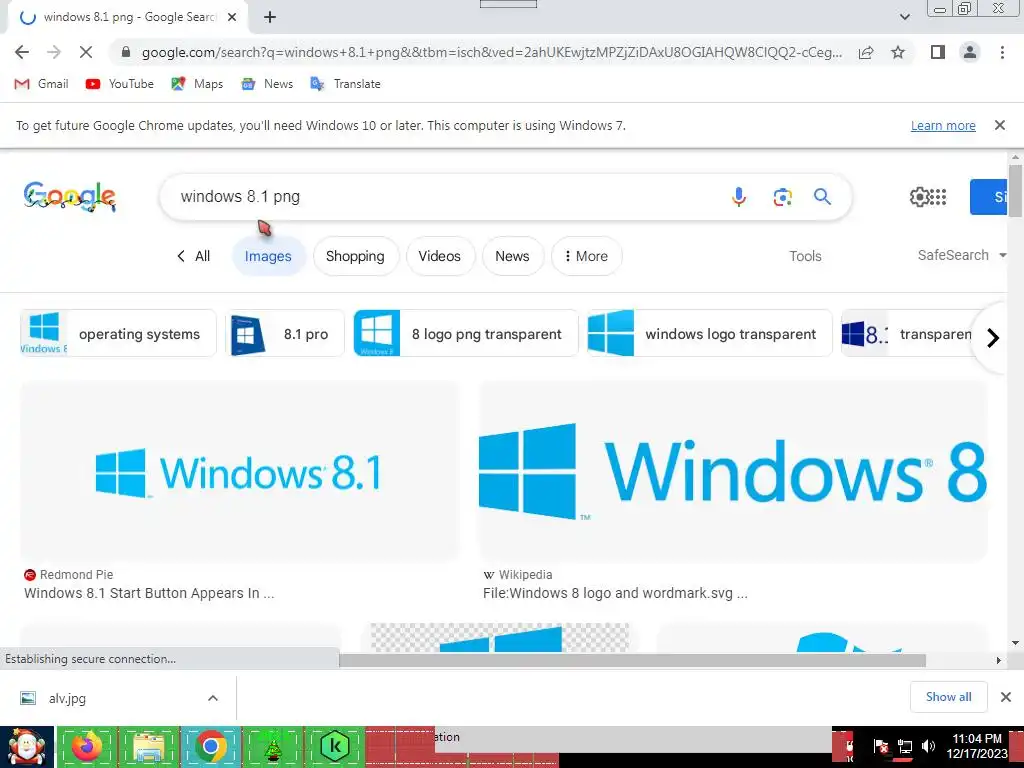Screen dimensions: 1024x768
Task: Open the Wikipedia Windows 8 logo image
Action: [733, 472]
